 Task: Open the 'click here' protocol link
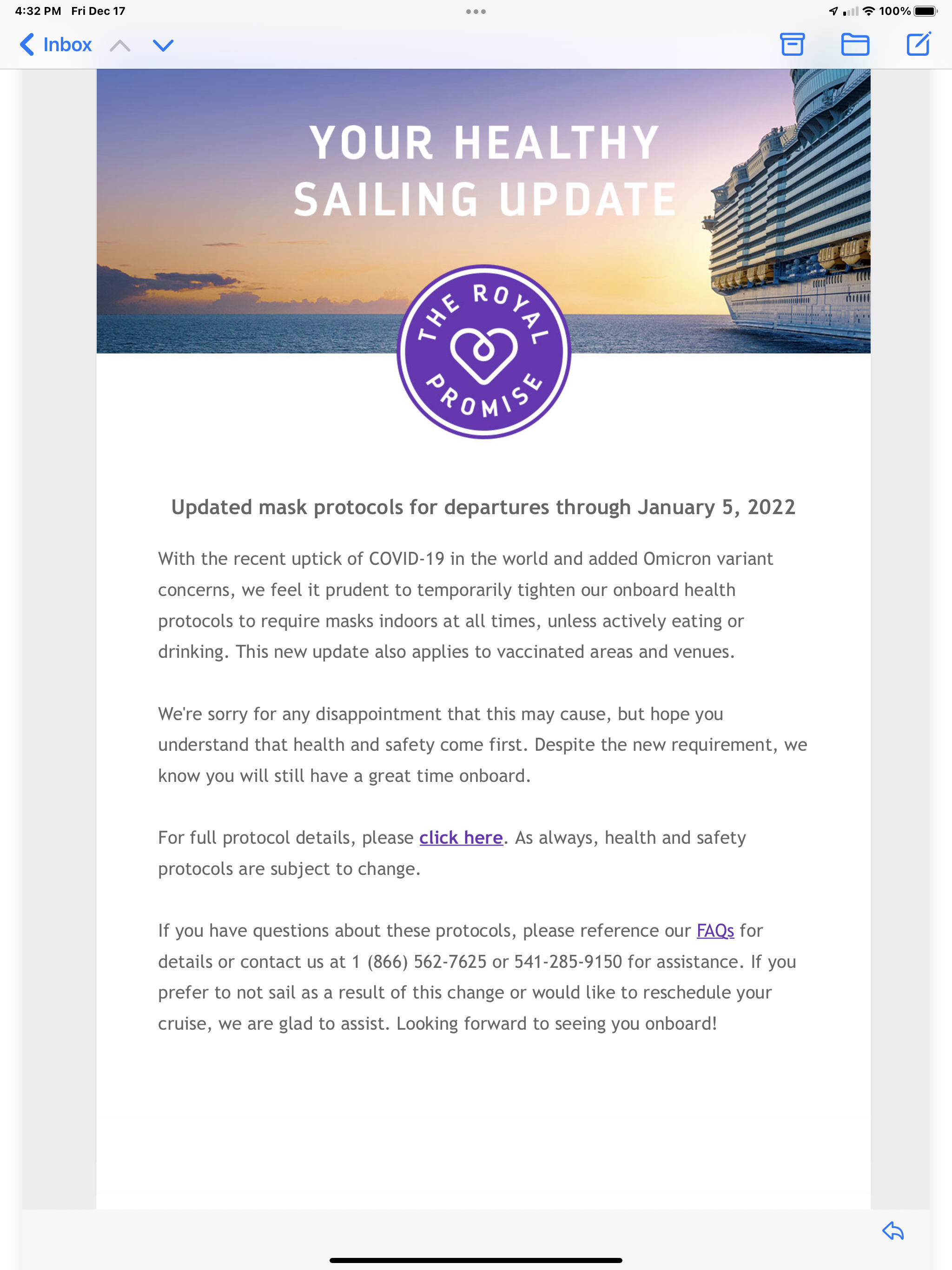(x=461, y=838)
